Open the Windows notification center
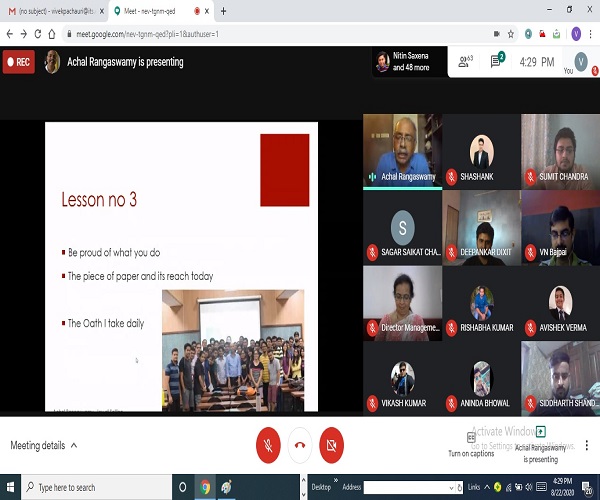The height and width of the screenshot is (500, 600). coord(586,487)
